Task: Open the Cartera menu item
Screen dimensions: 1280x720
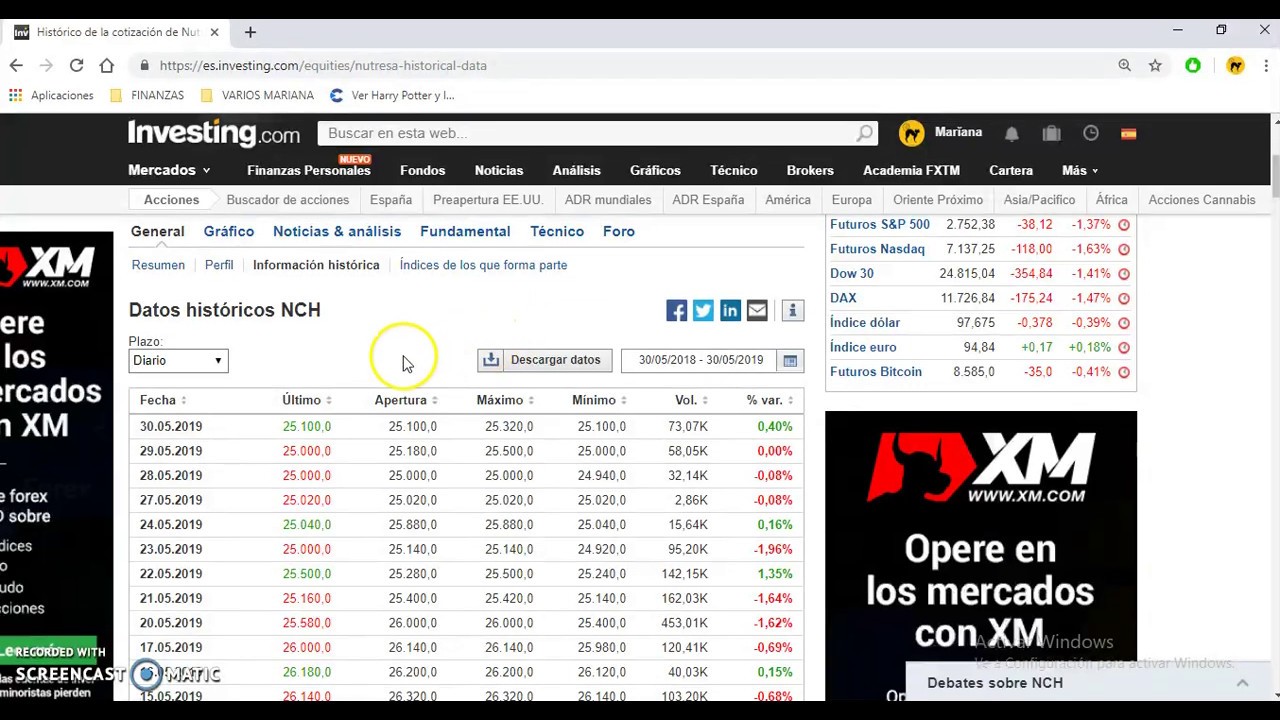Action: pyautogui.click(x=1011, y=171)
